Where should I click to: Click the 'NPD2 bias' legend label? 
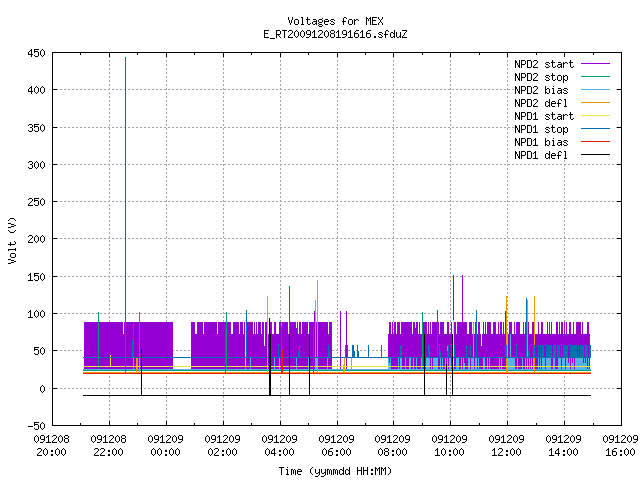[541, 90]
